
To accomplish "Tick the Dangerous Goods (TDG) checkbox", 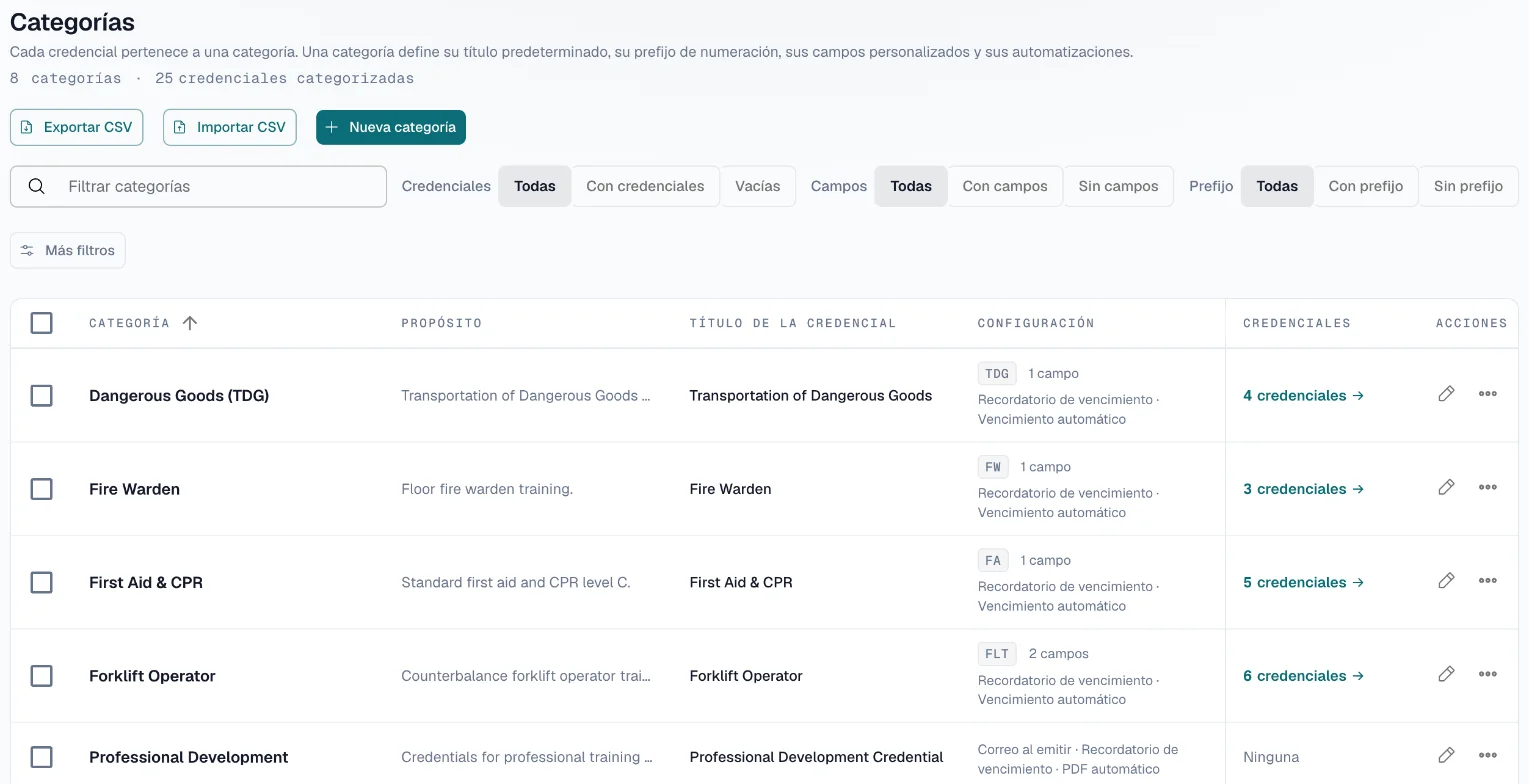I will coord(41,396).
